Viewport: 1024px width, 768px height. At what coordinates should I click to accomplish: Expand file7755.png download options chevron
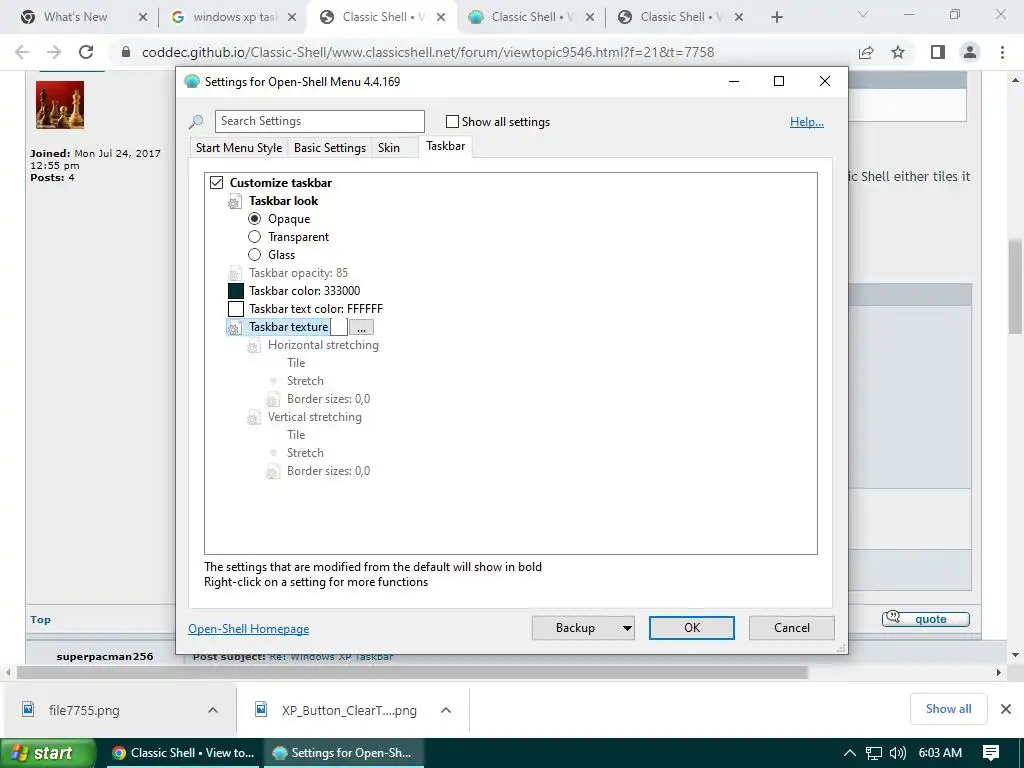point(213,710)
